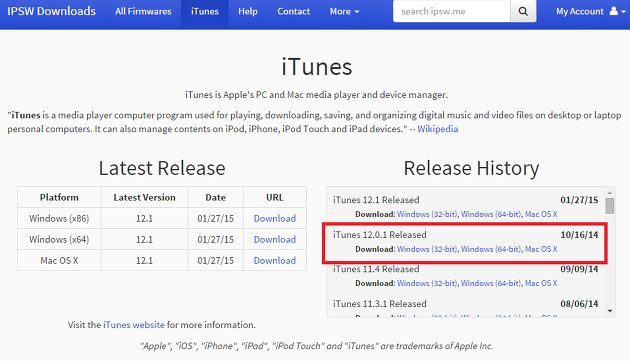Click the 'iTunes 12.0.1 Released' text
This screenshot has height=361, width=630.
click(x=380, y=235)
